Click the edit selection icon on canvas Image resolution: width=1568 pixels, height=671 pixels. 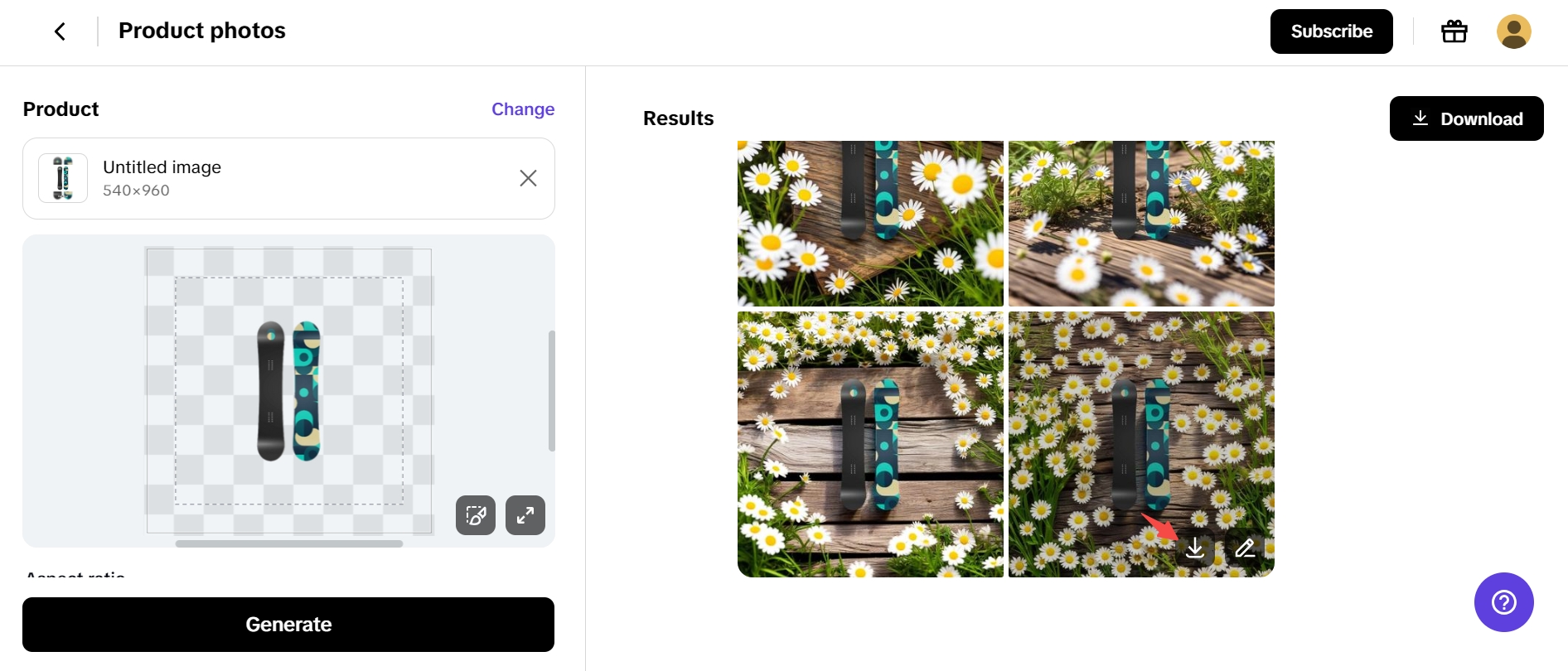pos(476,515)
